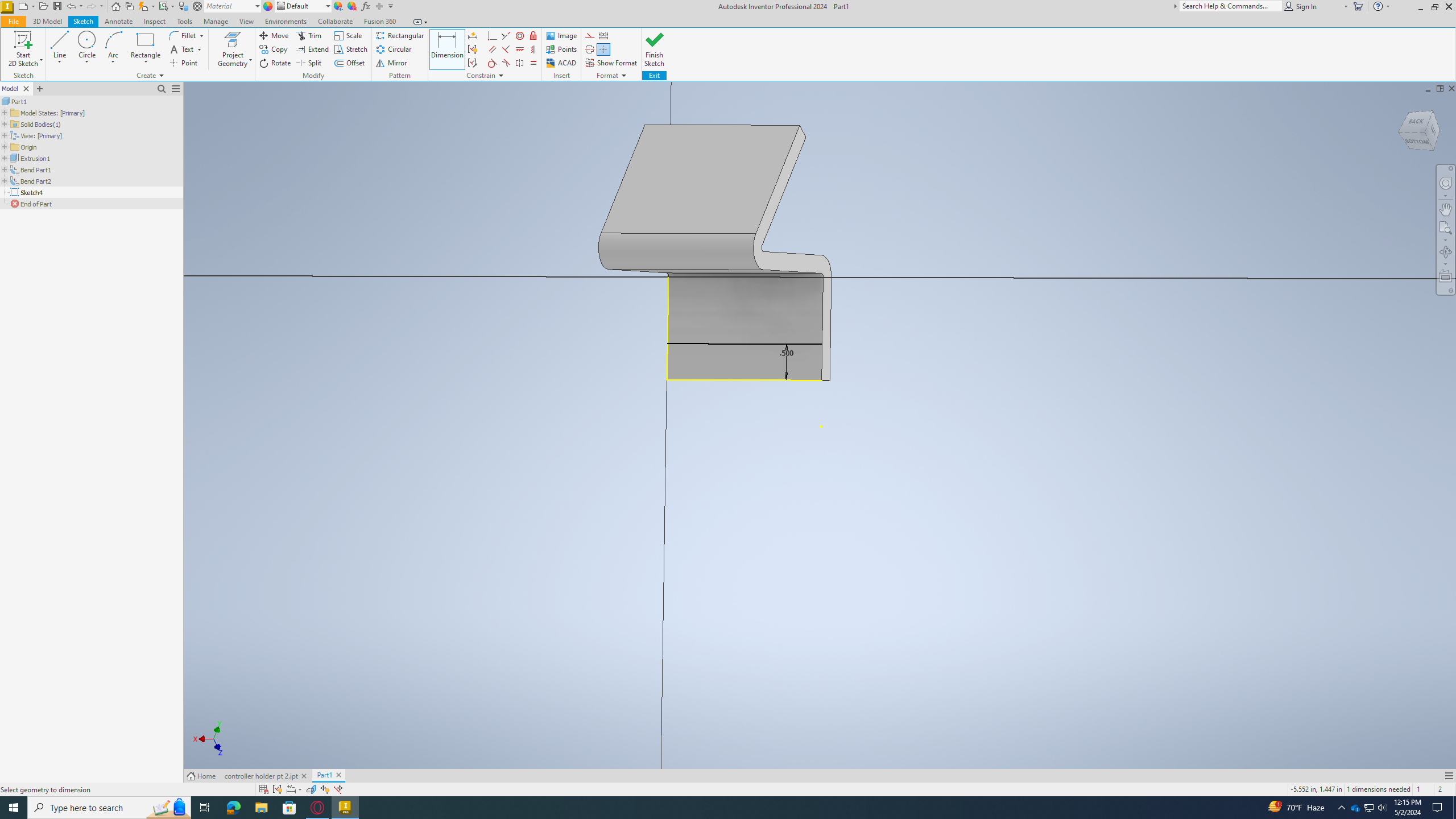Image resolution: width=1456 pixels, height=819 pixels.
Task: Click the Project Geometry tool
Action: (233, 49)
